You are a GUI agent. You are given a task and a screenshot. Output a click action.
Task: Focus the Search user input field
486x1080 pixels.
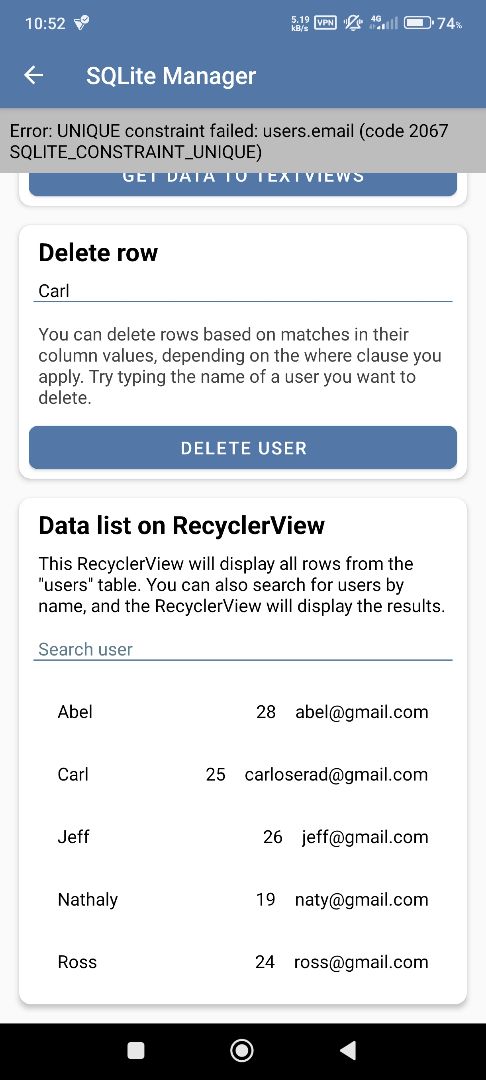(x=243, y=649)
